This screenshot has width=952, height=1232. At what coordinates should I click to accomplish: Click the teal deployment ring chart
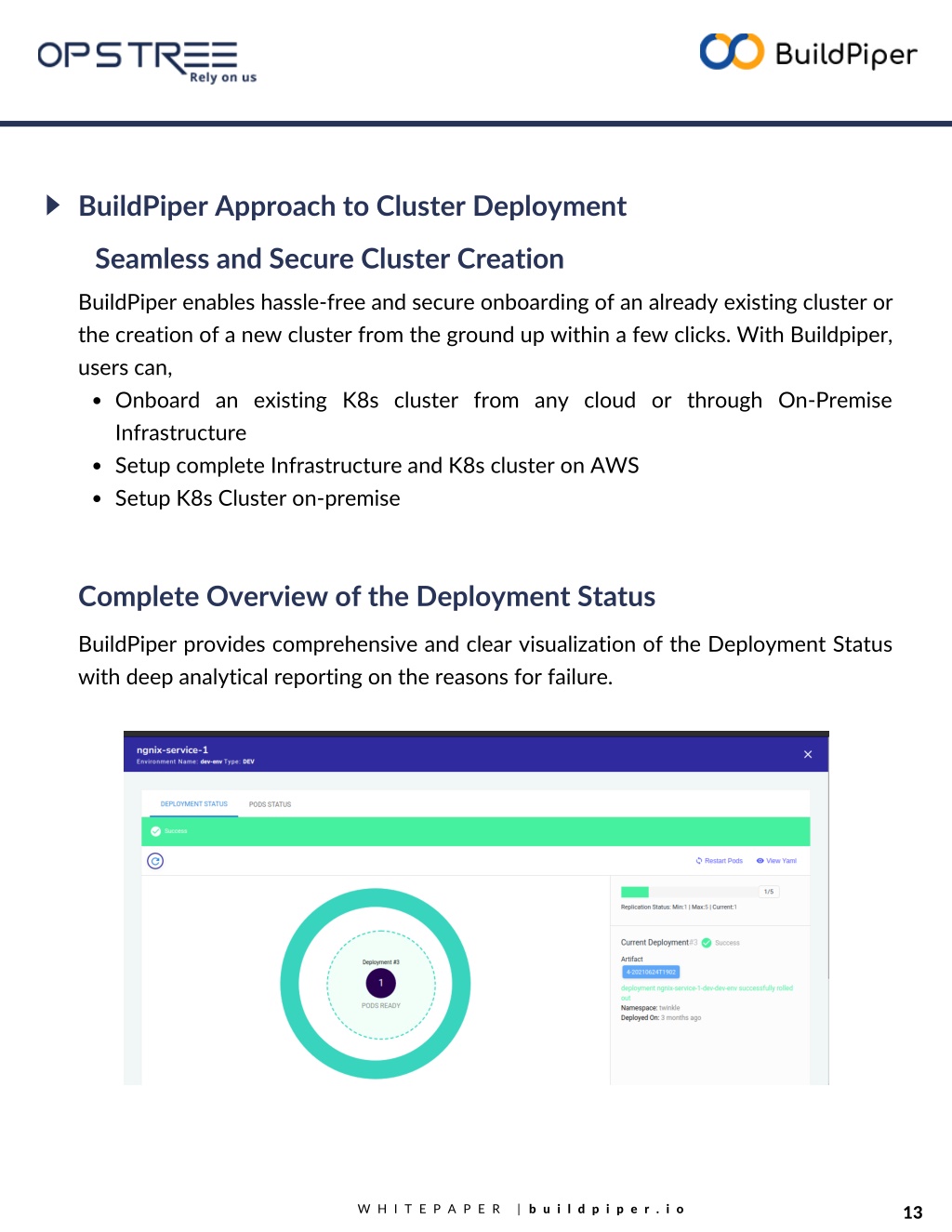[376, 984]
